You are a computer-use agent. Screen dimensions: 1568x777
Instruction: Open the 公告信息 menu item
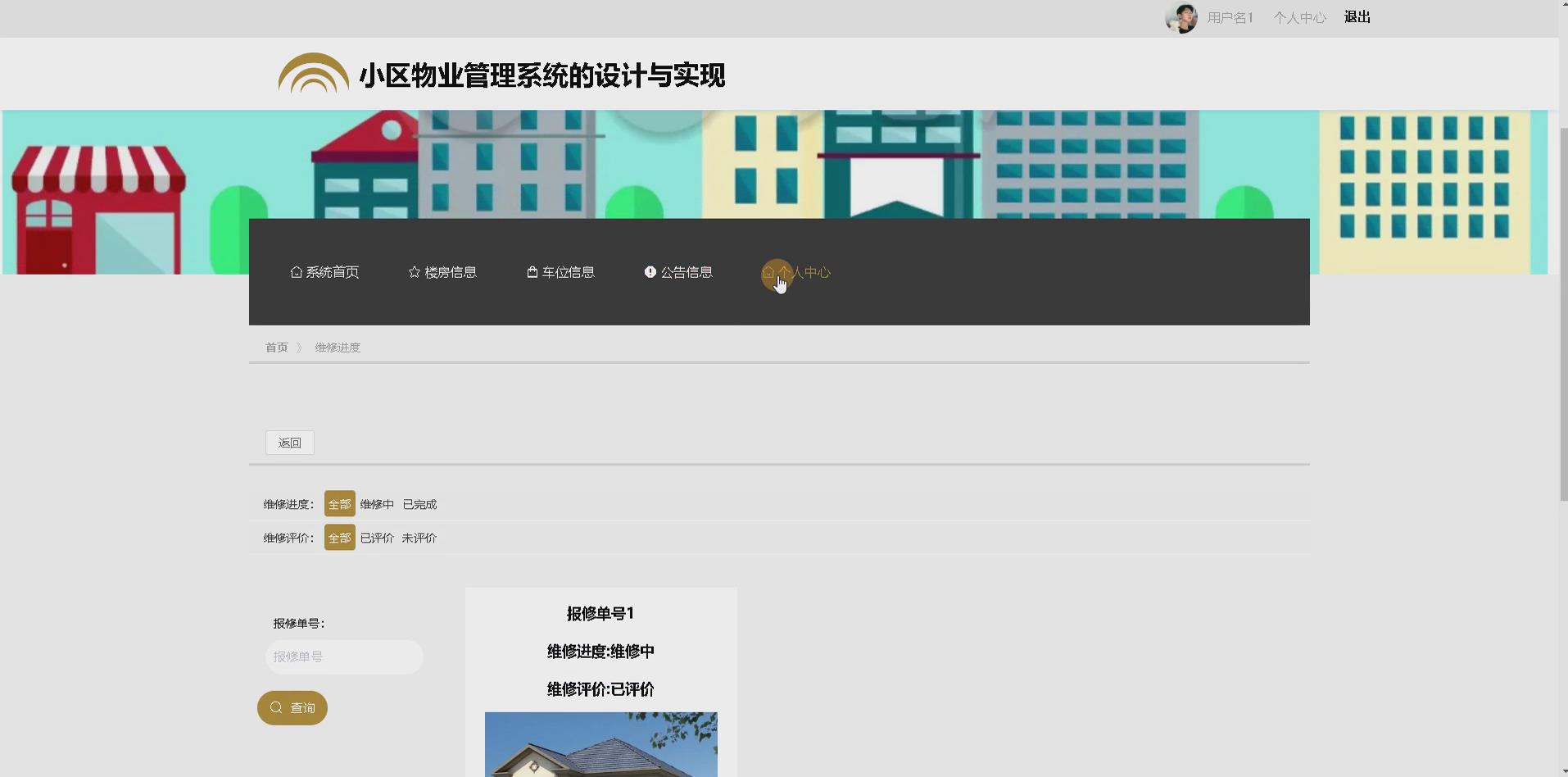[x=687, y=271]
